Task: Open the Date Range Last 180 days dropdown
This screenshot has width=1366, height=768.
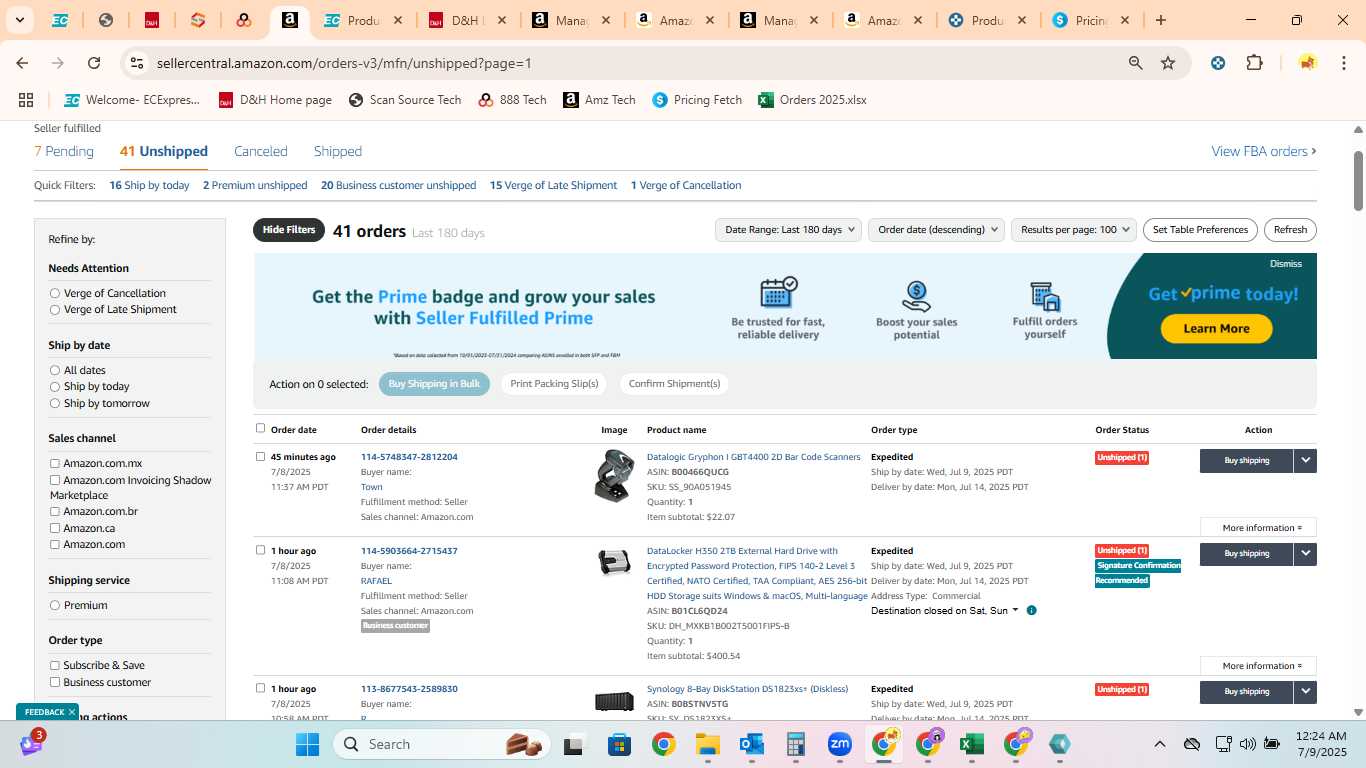Action: tap(788, 230)
